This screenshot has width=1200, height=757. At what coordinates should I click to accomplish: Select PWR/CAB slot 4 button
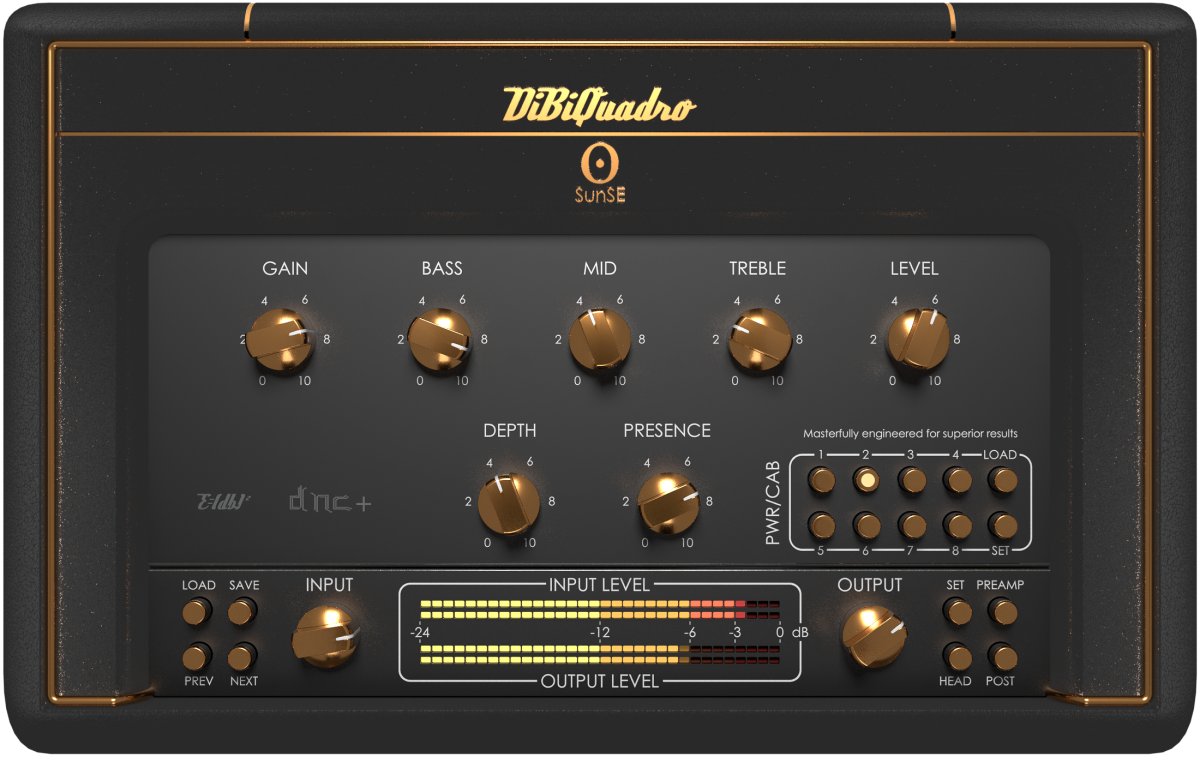tap(957, 481)
